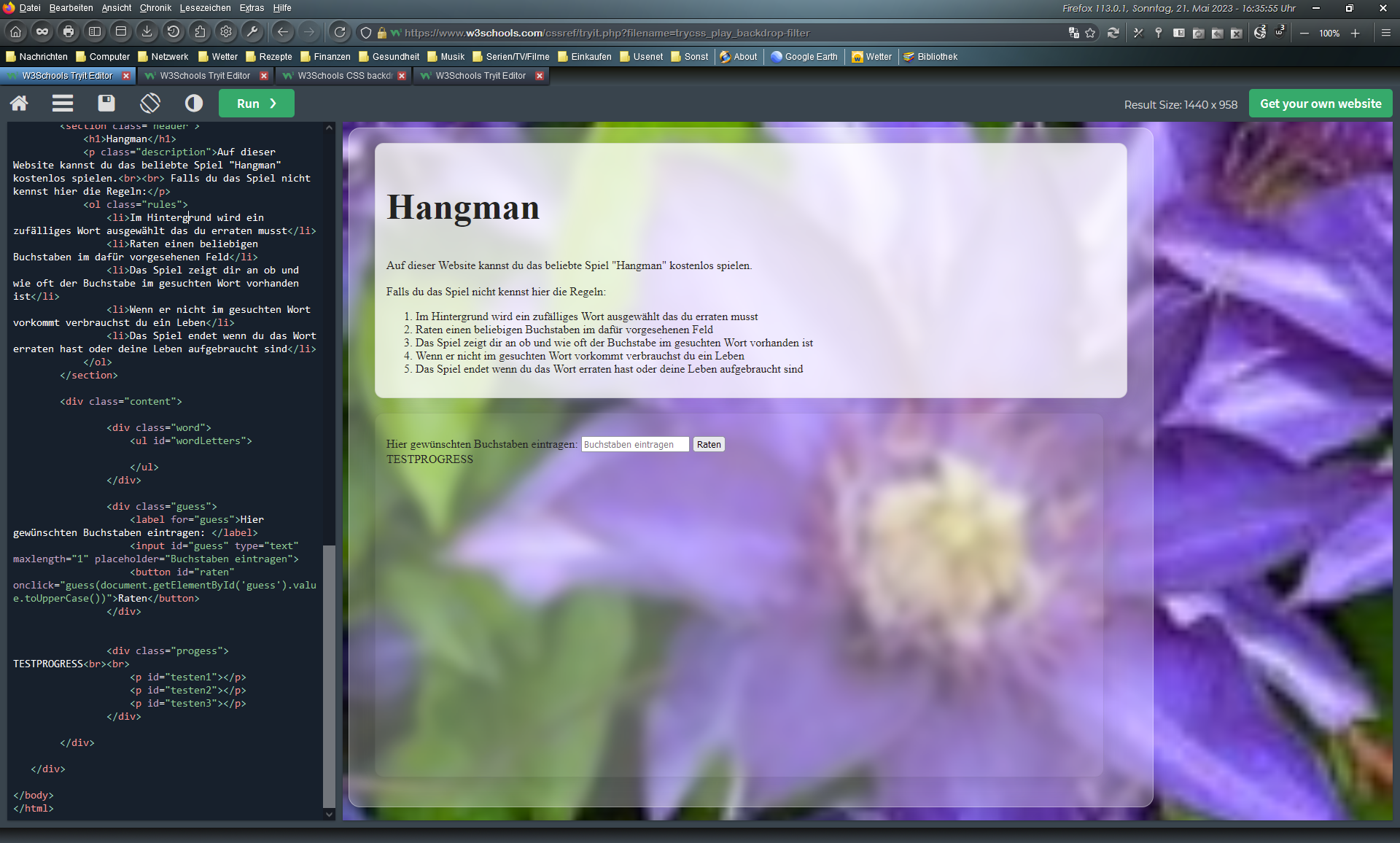Click Get your own website button
Viewport: 1400px width, 843px height.
click(x=1320, y=104)
